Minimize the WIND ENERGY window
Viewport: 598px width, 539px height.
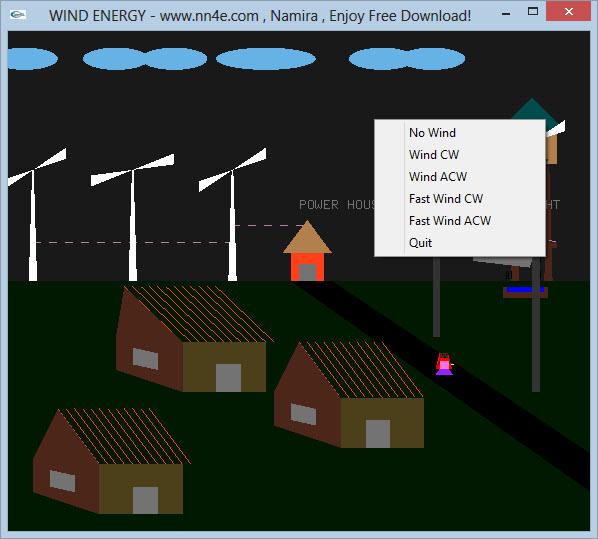point(506,14)
